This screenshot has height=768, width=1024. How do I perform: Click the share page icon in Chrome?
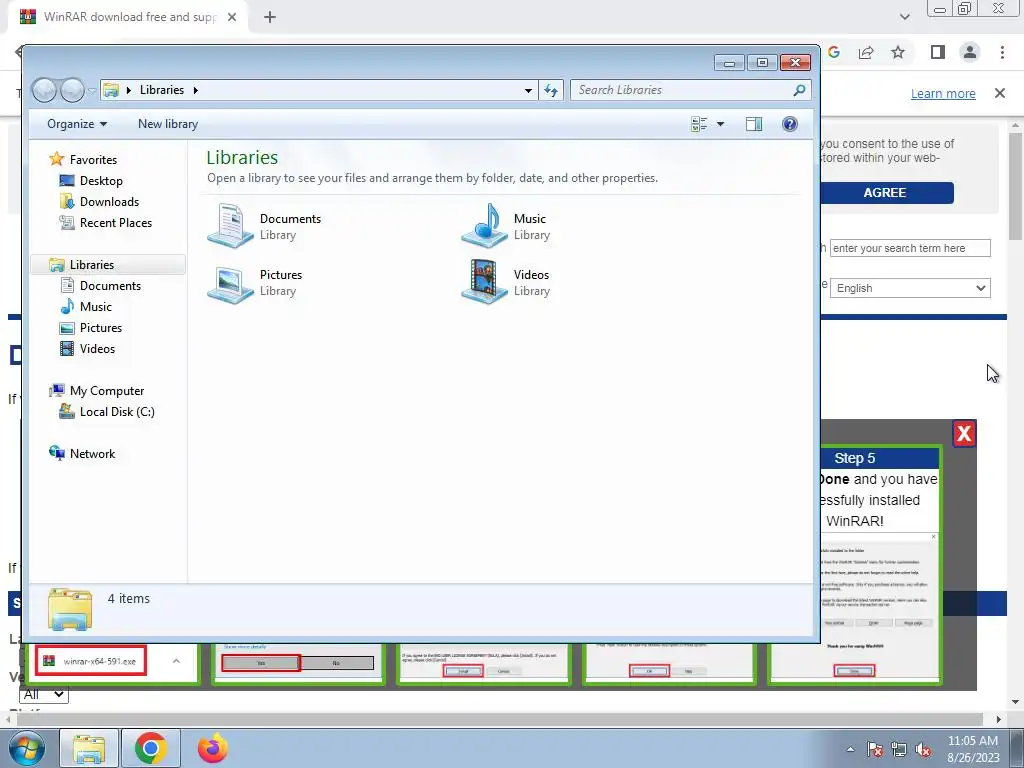tap(866, 52)
